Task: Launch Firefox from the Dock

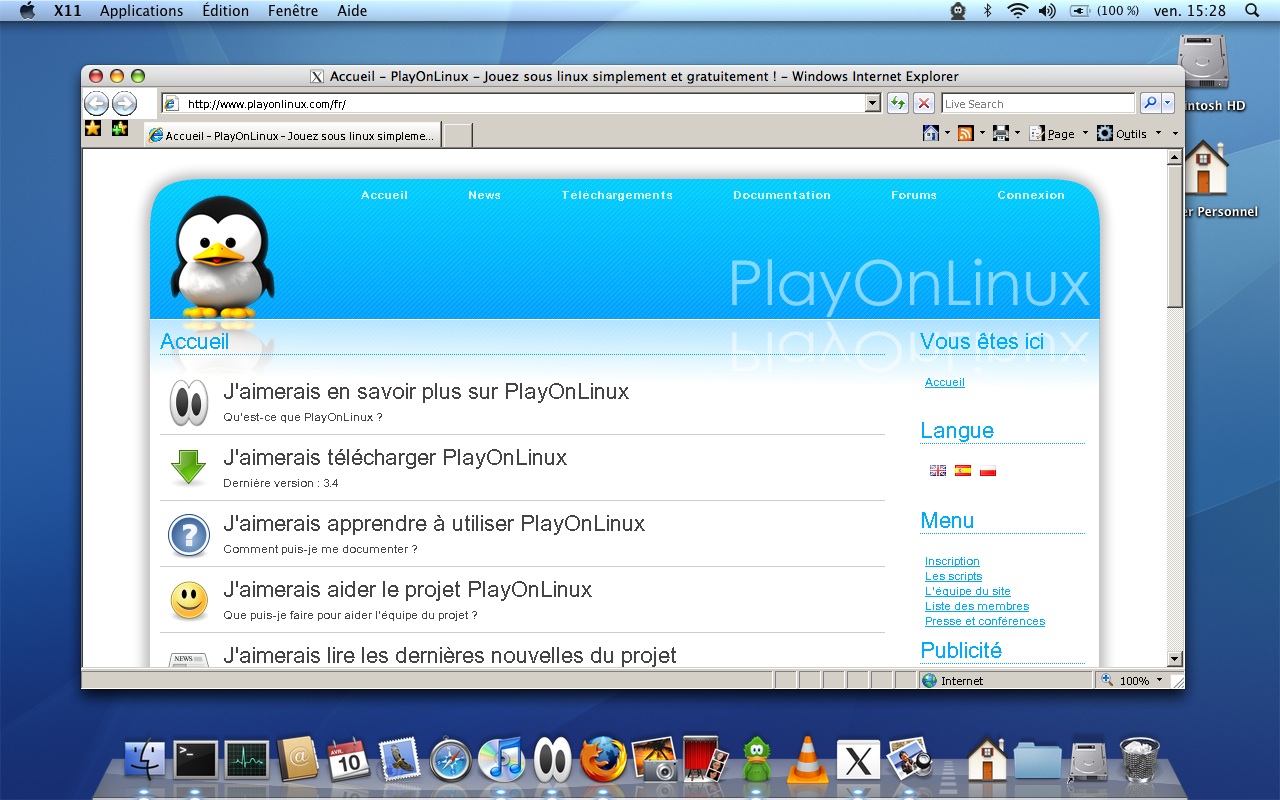Action: tap(603, 760)
